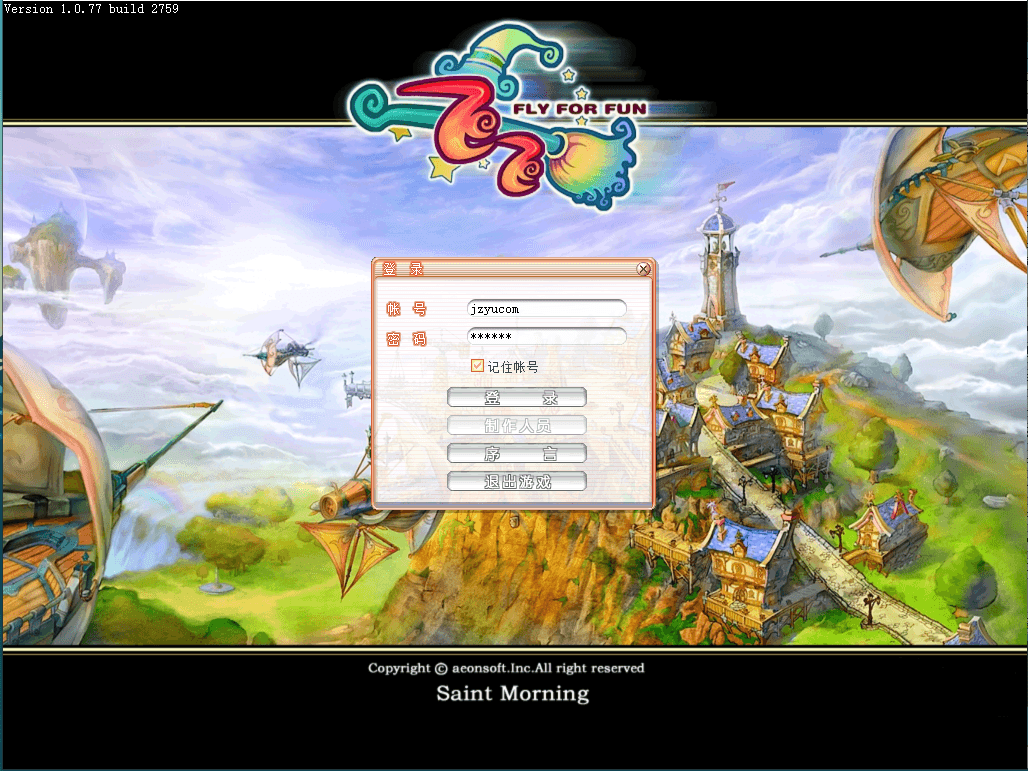
Task: Click the 帐号 account input field
Action: point(546,309)
